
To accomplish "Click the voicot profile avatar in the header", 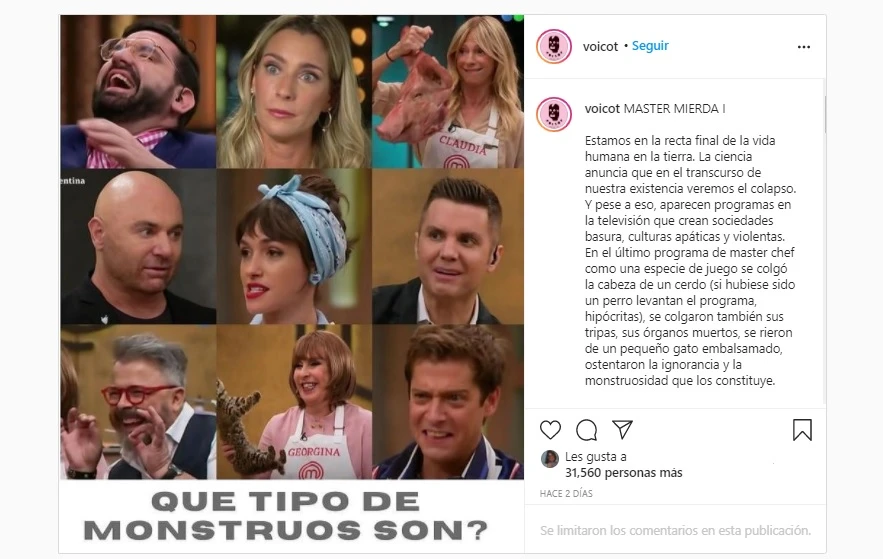I will click(554, 46).
